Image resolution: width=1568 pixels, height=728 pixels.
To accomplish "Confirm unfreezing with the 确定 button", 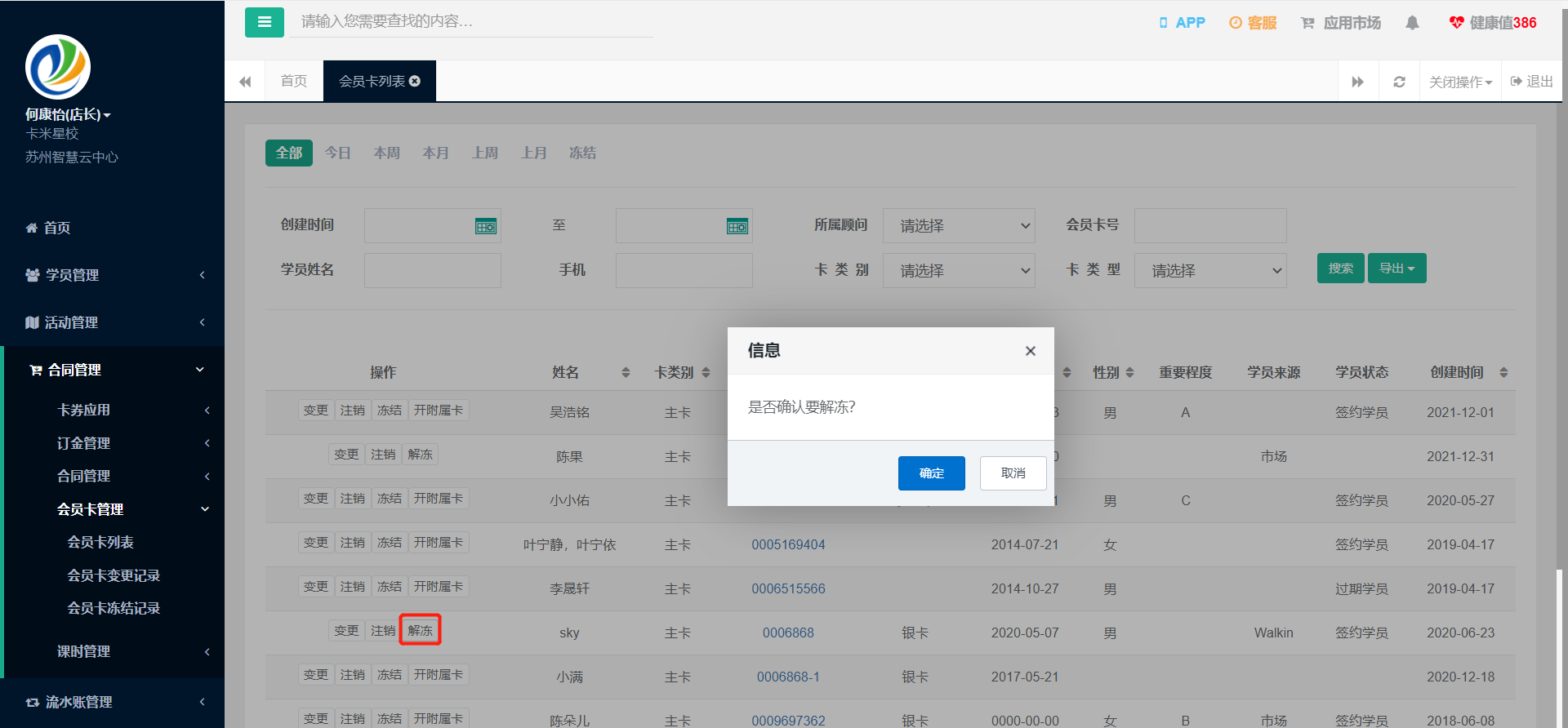I will coord(931,473).
